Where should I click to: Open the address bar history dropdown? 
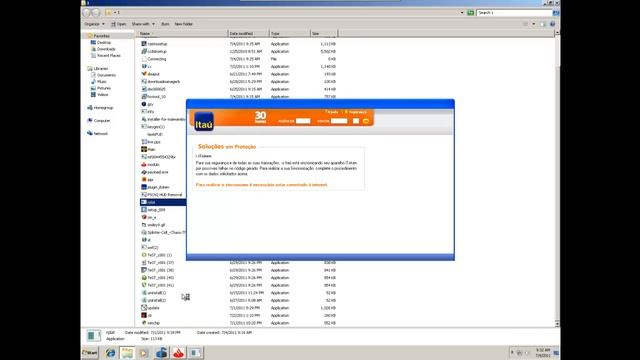[x=462, y=13]
